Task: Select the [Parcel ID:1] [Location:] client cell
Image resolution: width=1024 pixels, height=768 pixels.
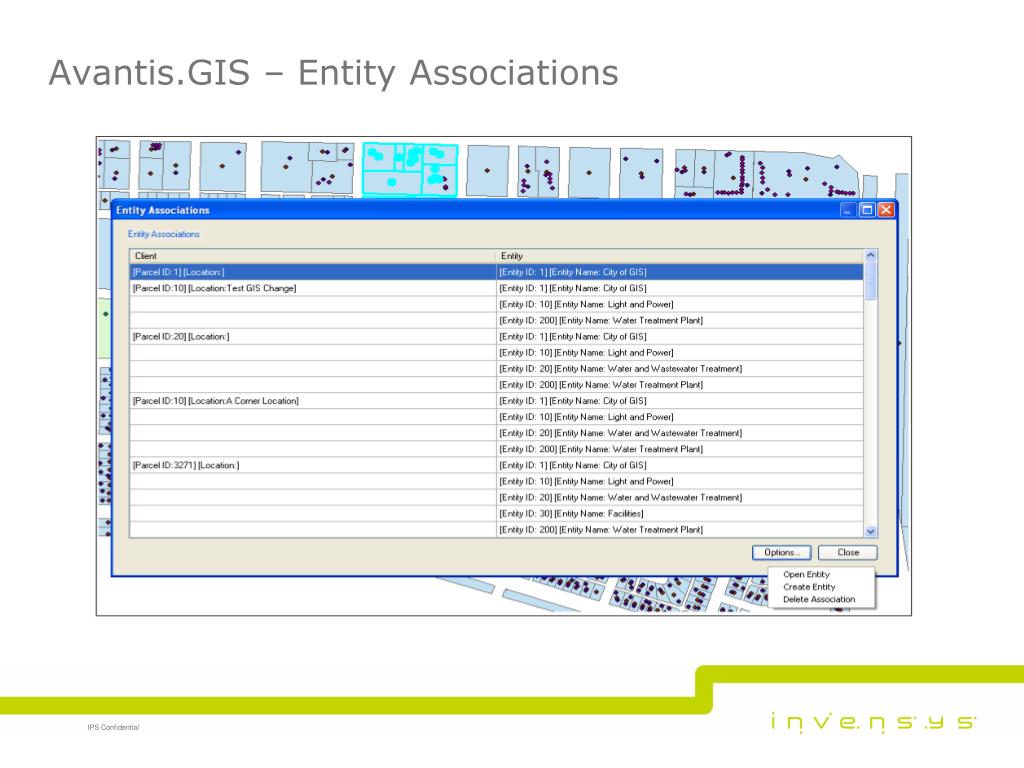Action: (313, 272)
